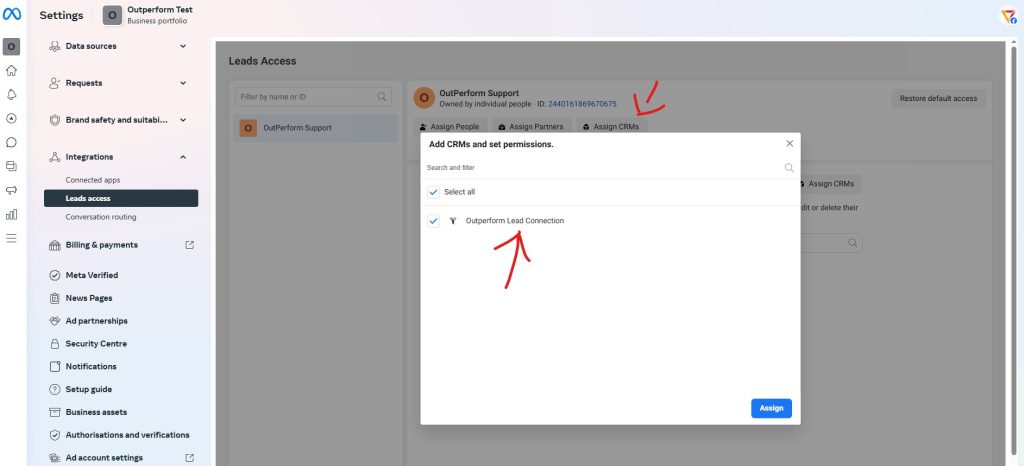This screenshot has width=1024, height=466.
Task: Expand the Requests section
Action: (x=182, y=83)
